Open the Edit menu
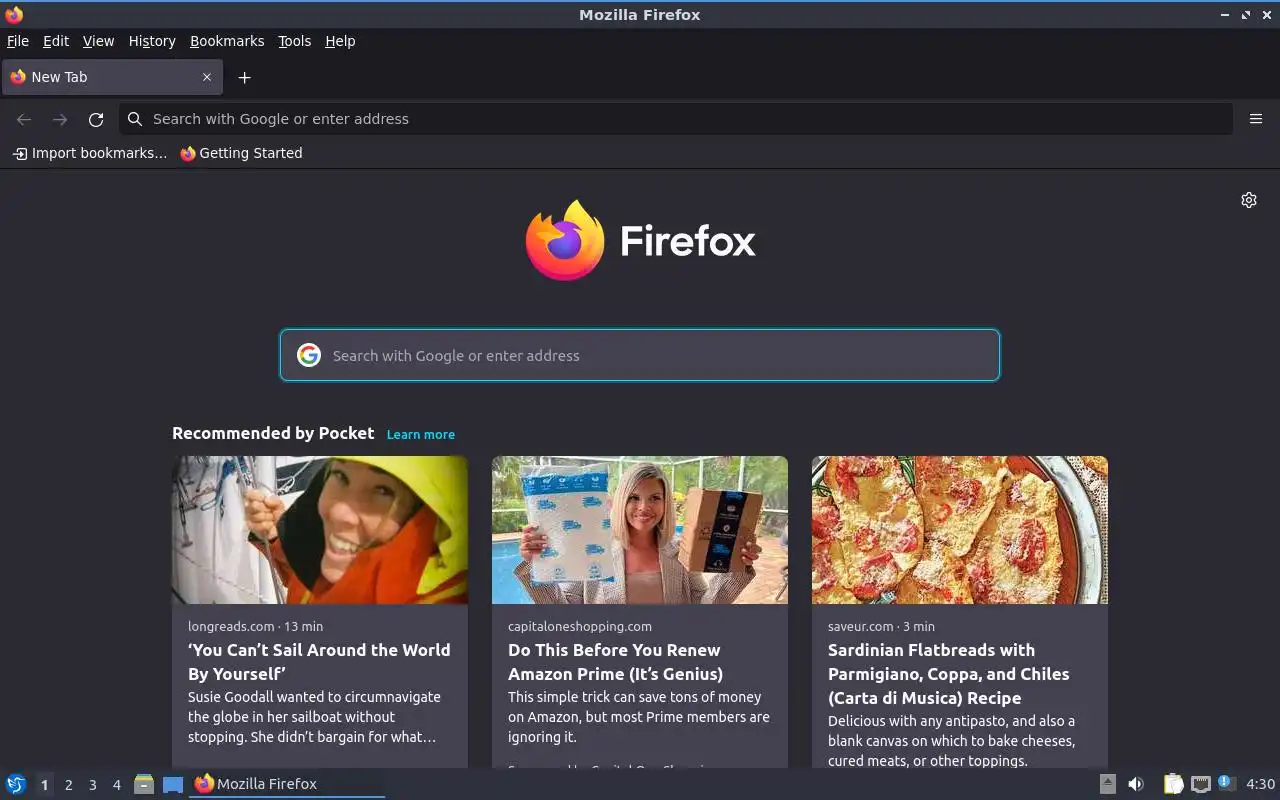 point(56,41)
